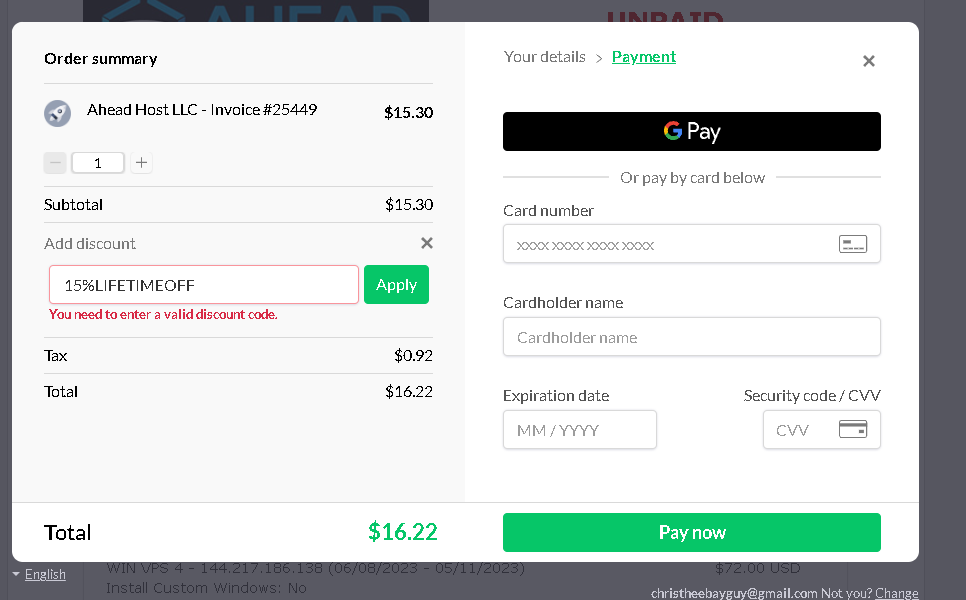Focus the Expiration date MM / YYYY field

[x=580, y=429]
